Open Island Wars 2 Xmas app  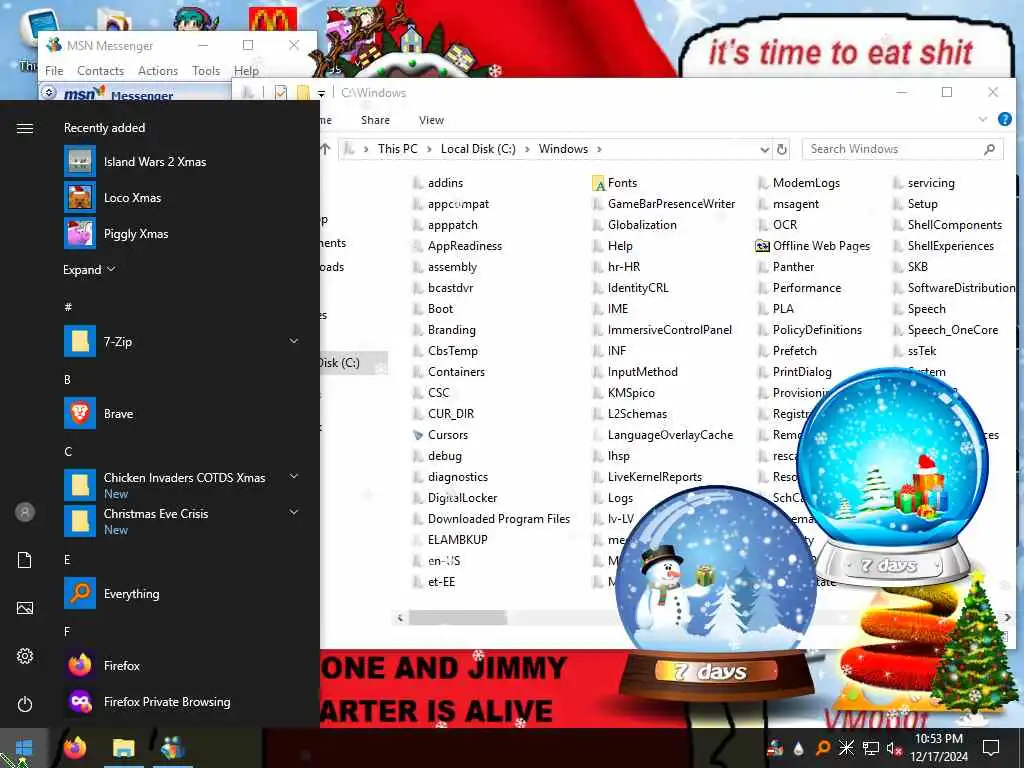tap(136, 162)
